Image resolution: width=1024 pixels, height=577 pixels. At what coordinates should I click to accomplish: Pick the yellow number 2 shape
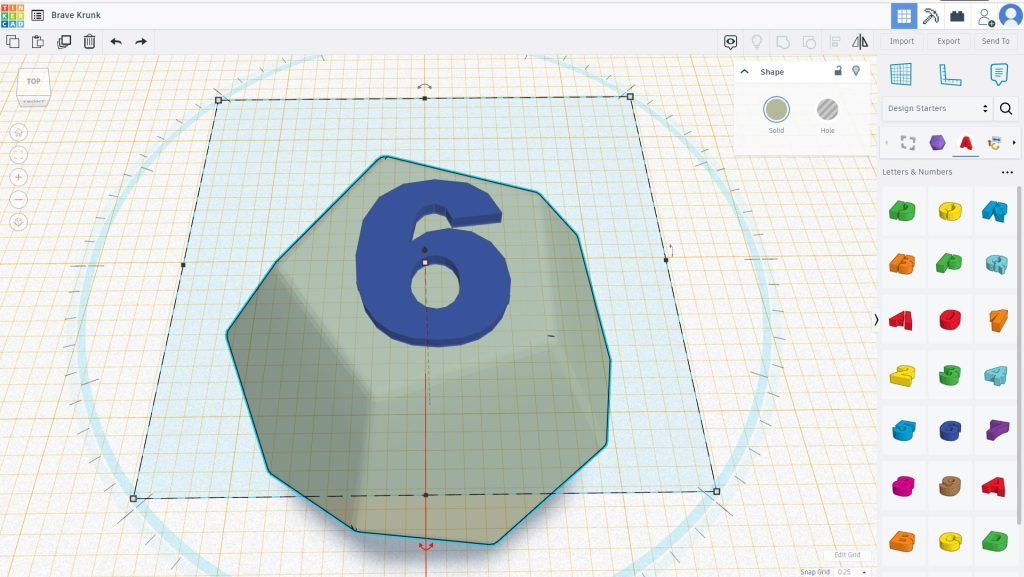902,375
